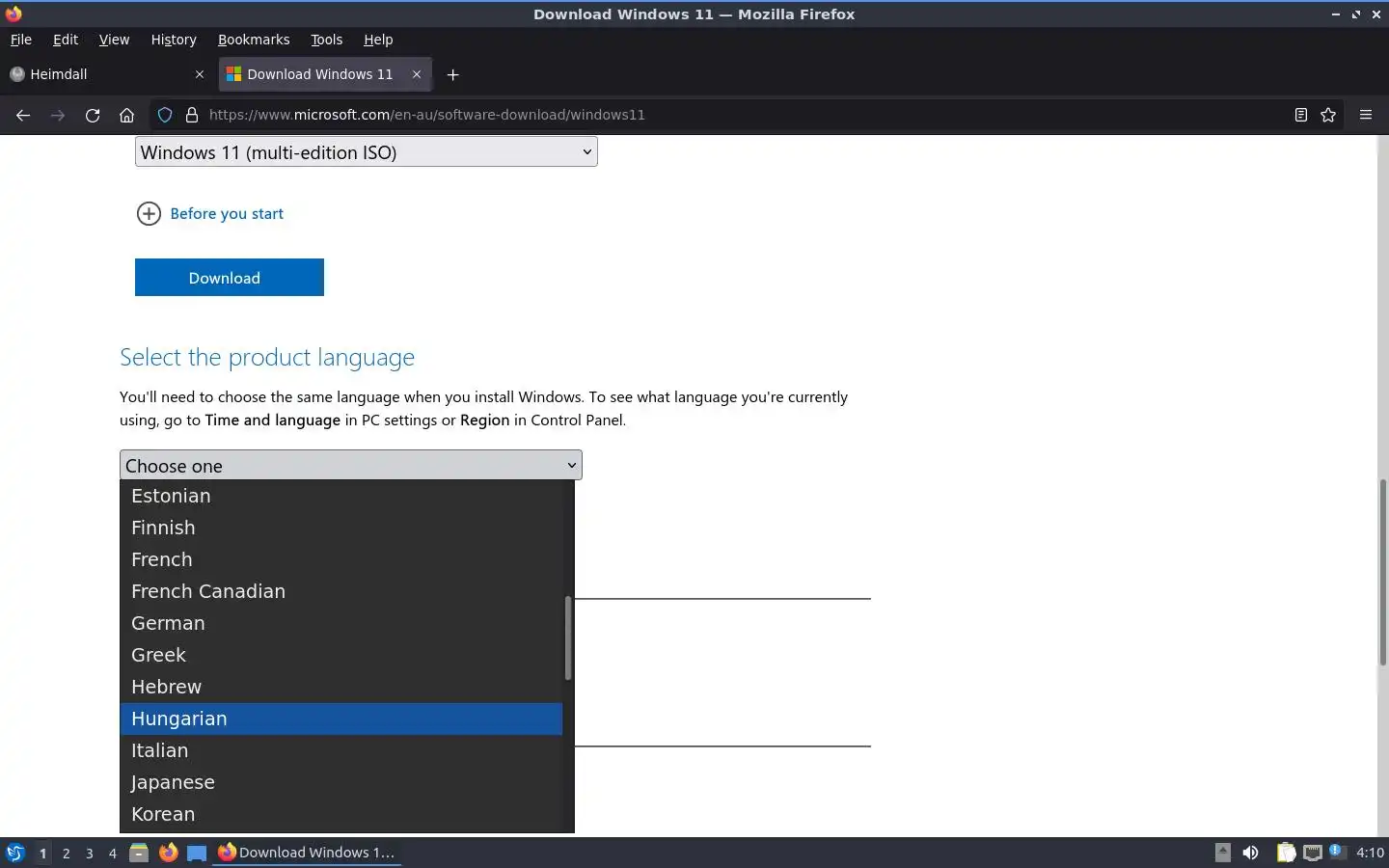The width and height of the screenshot is (1389, 868).
Task: Click the taskbar Download Windows 1… window button
Action: [307, 853]
